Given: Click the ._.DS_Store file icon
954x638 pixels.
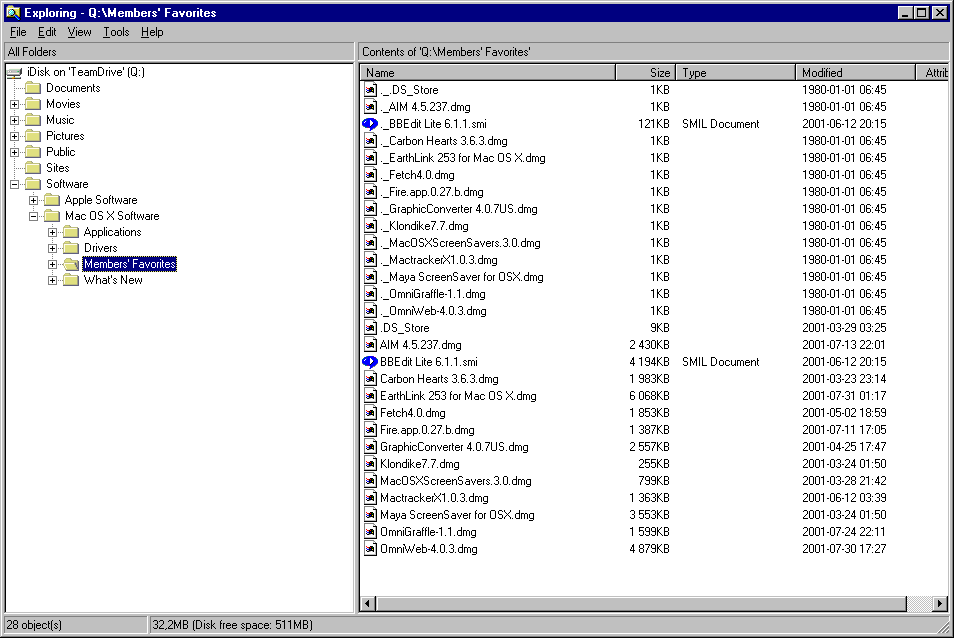Looking at the screenshot, I should click(370, 90).
